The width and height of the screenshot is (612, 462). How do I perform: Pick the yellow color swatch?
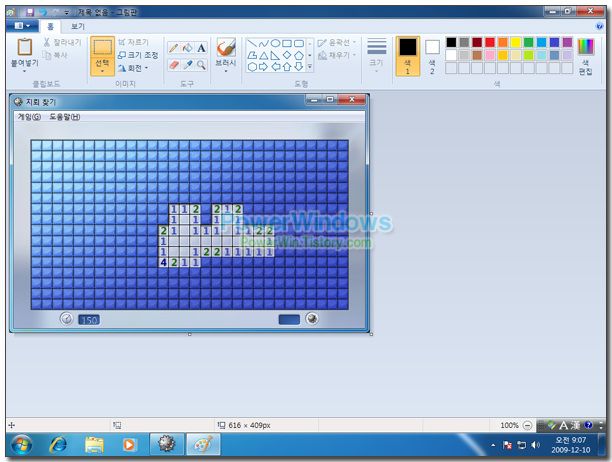point(516,42)
